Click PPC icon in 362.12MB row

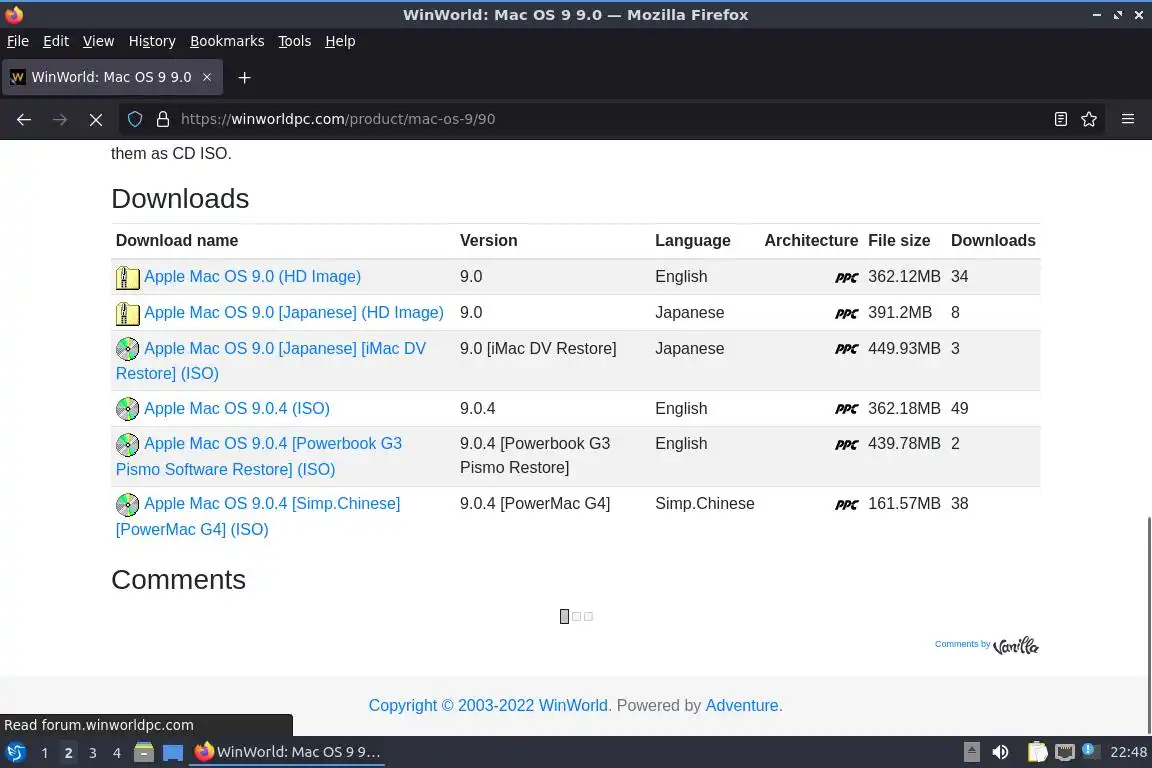point(846,277)
